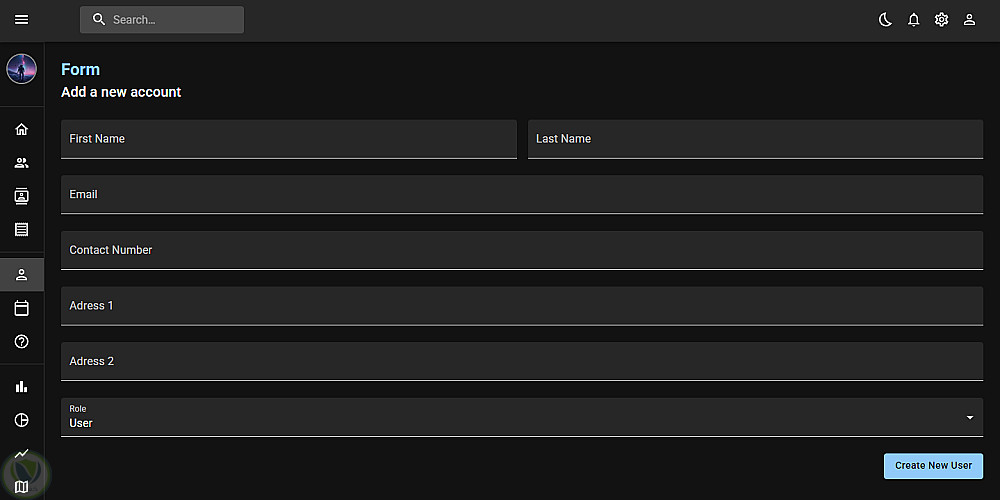Expand the Role dropdown
Screen dimensions: 1000x500
point(521,417)
